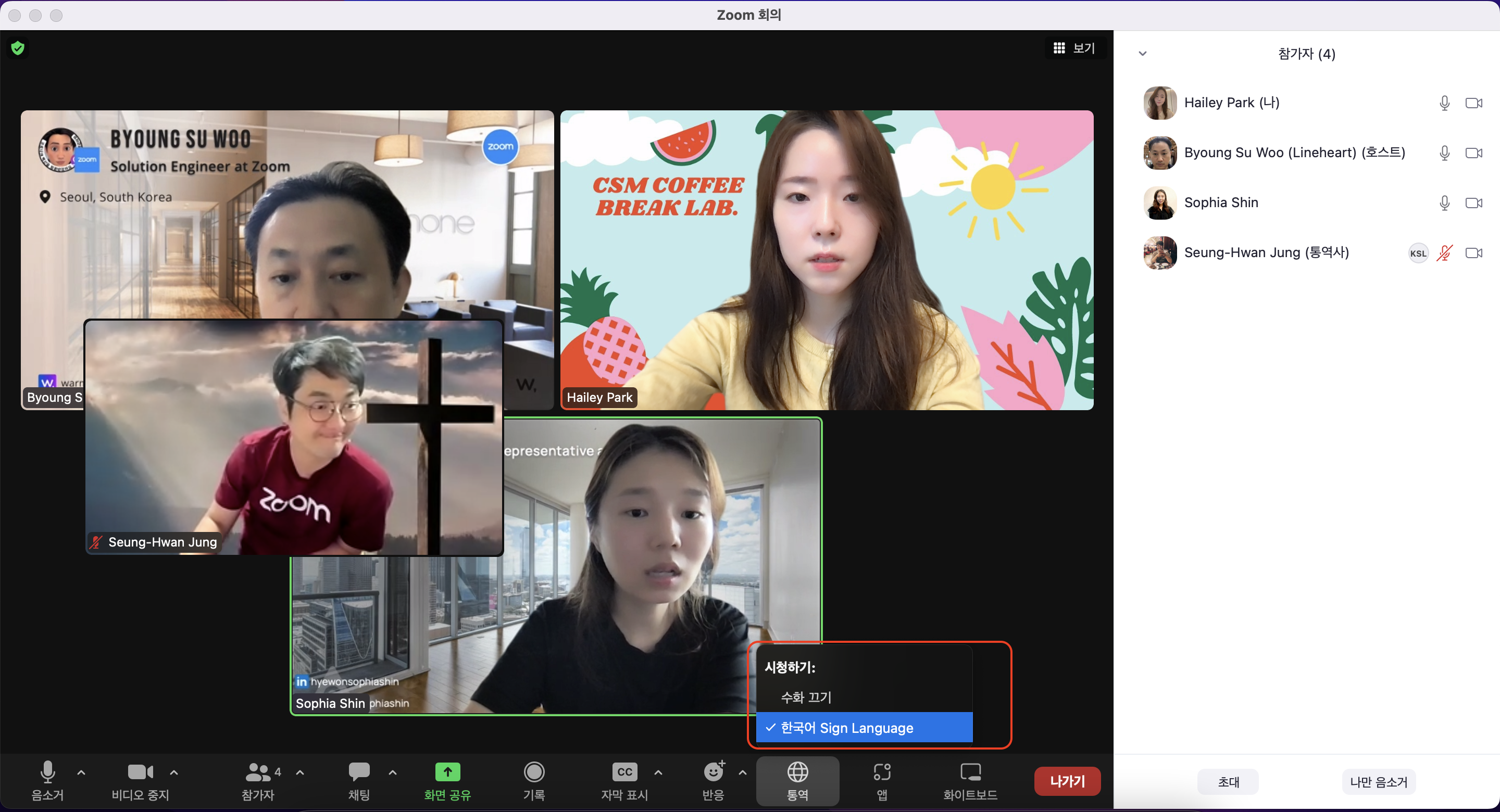Screen dimensions: 1500x812
Task: Open the 화면 공유 share screen button
Action: tap(447, 772)
